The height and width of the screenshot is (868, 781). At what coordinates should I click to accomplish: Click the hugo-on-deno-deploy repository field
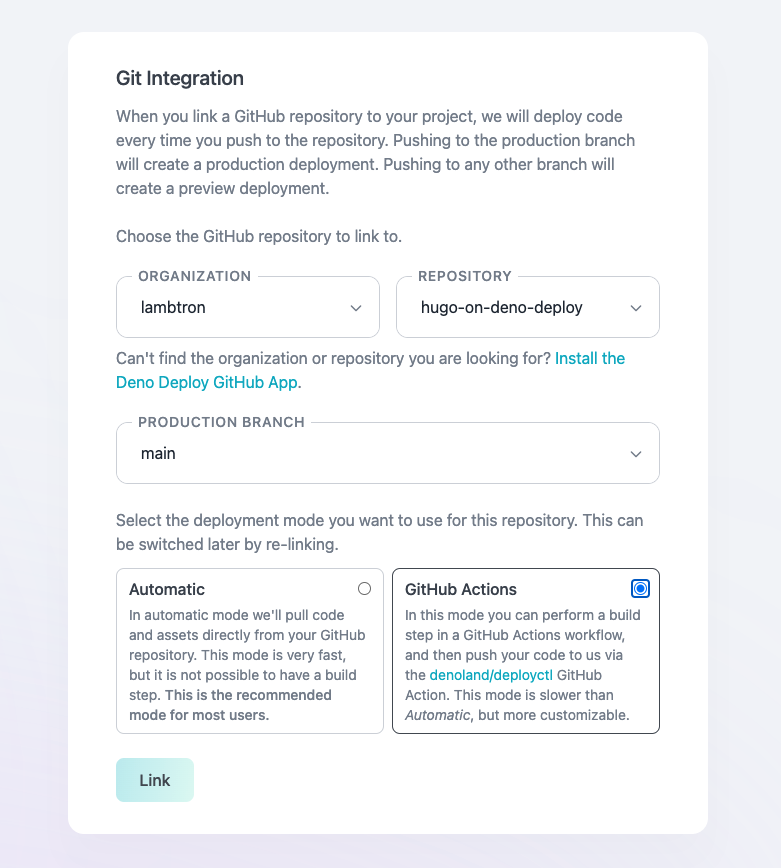528,307
